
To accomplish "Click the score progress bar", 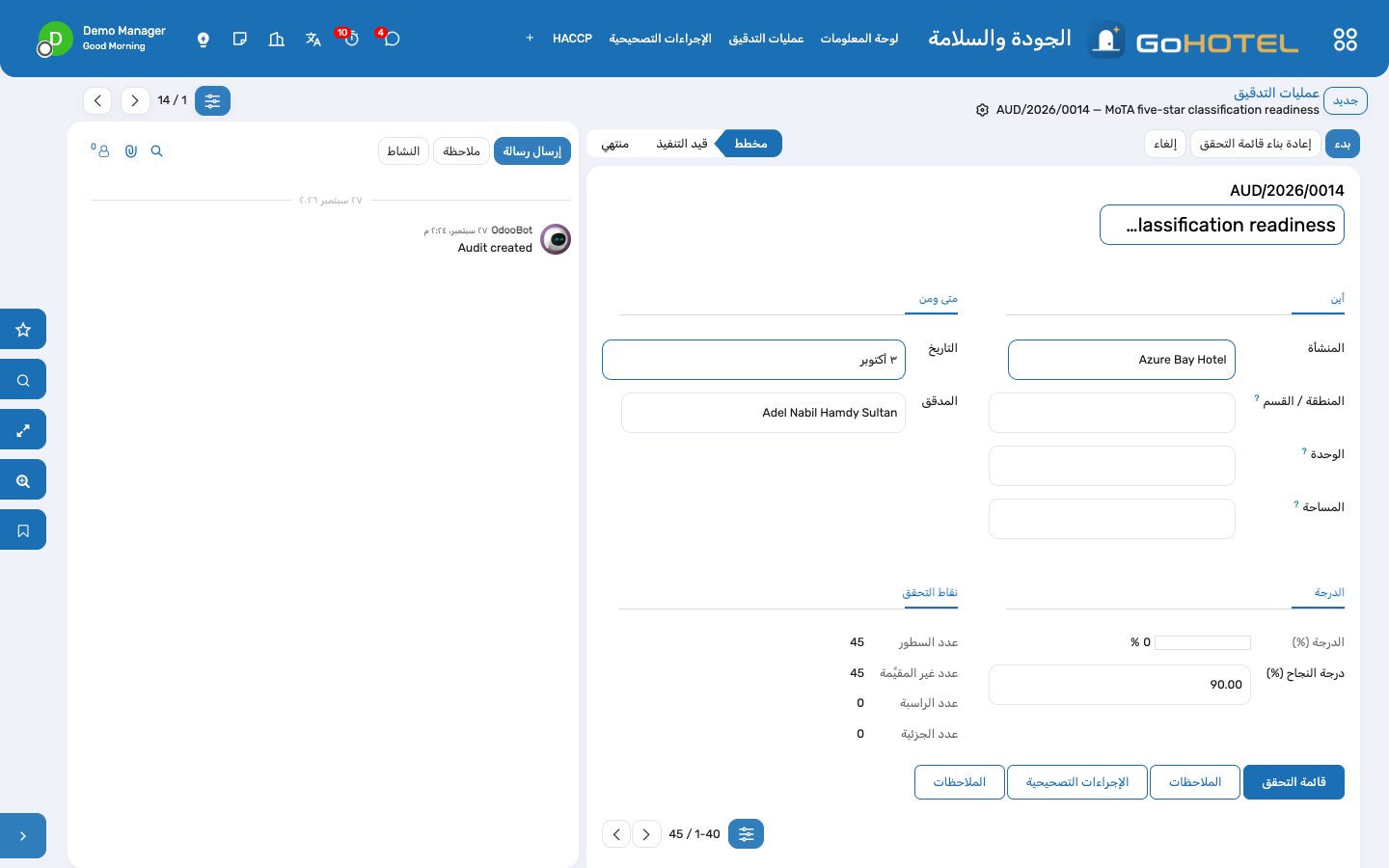I will pos(1202,642).
